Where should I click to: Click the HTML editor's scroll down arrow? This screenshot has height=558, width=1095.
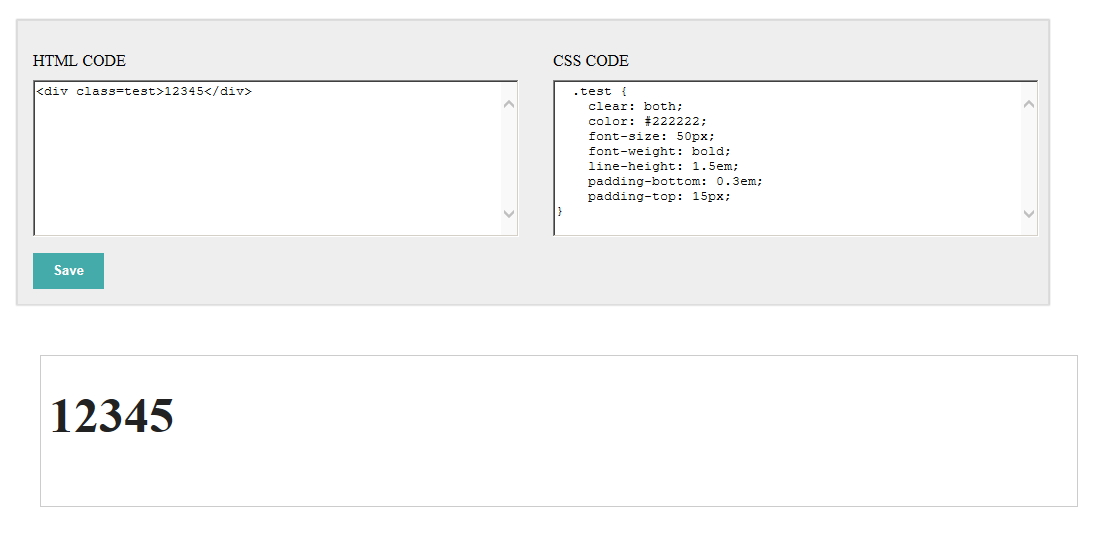[508, 214]
